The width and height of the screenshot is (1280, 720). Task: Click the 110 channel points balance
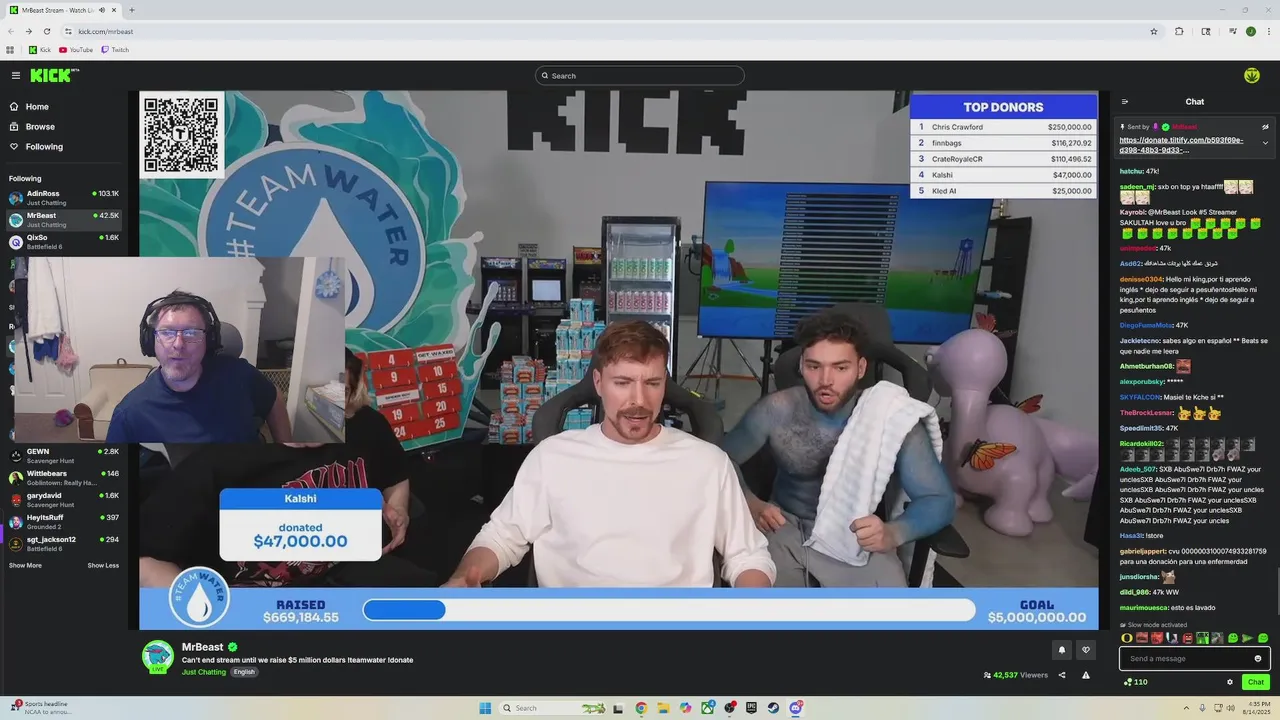click(1135, 682)
